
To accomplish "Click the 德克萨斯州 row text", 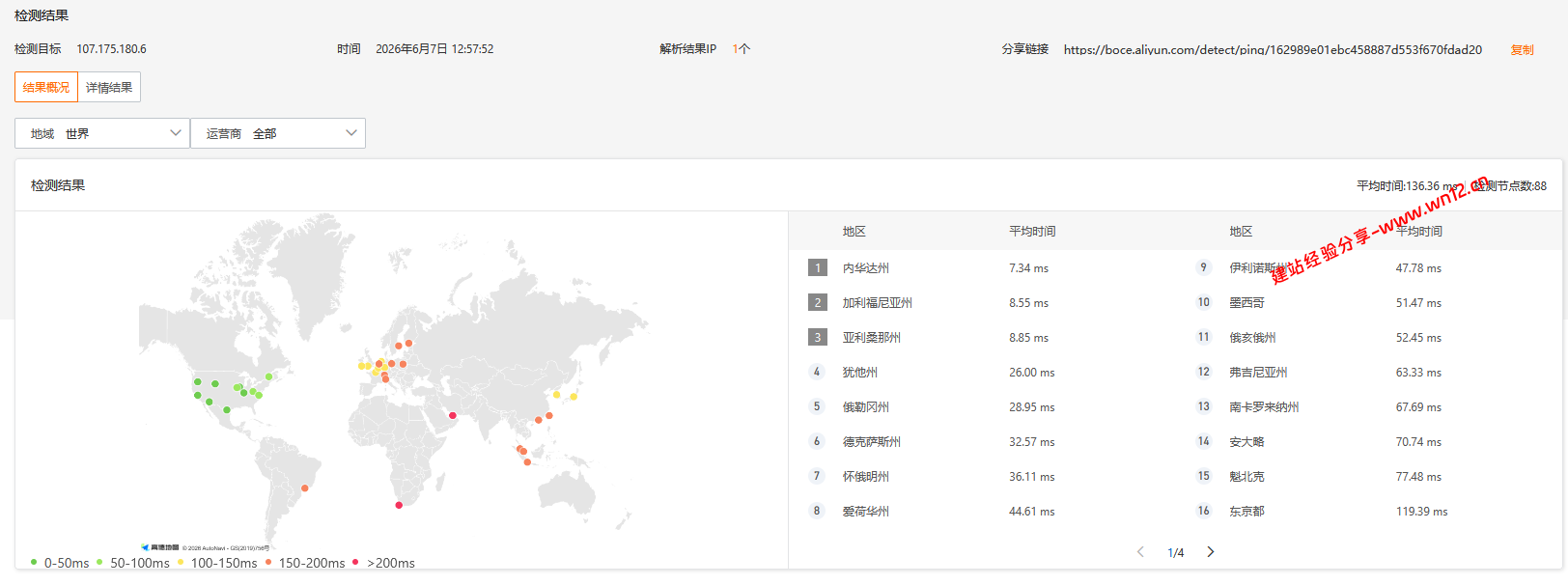I will coord(871,442).
